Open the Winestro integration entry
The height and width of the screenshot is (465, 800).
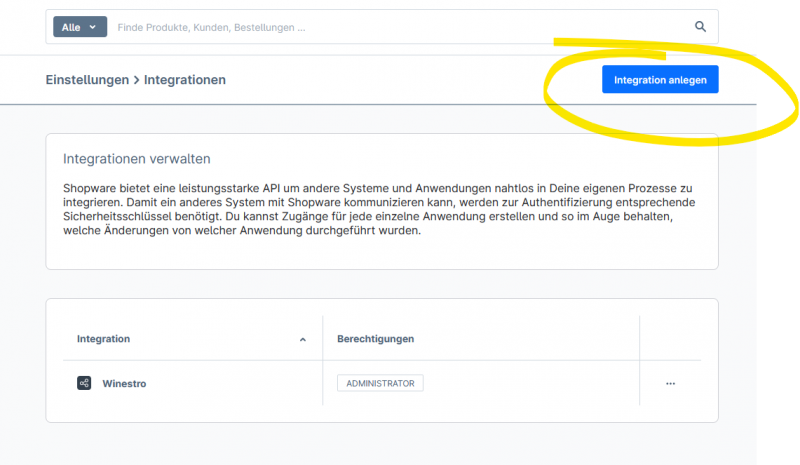[x=124, y=383]
